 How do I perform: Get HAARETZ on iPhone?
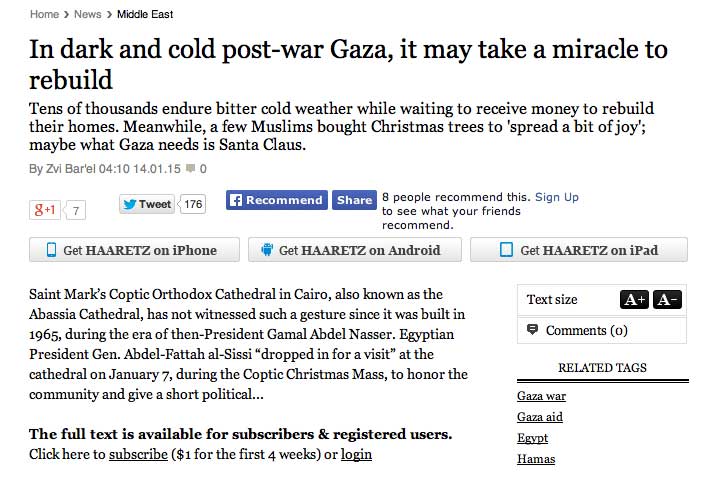click(x=135, y=250)
